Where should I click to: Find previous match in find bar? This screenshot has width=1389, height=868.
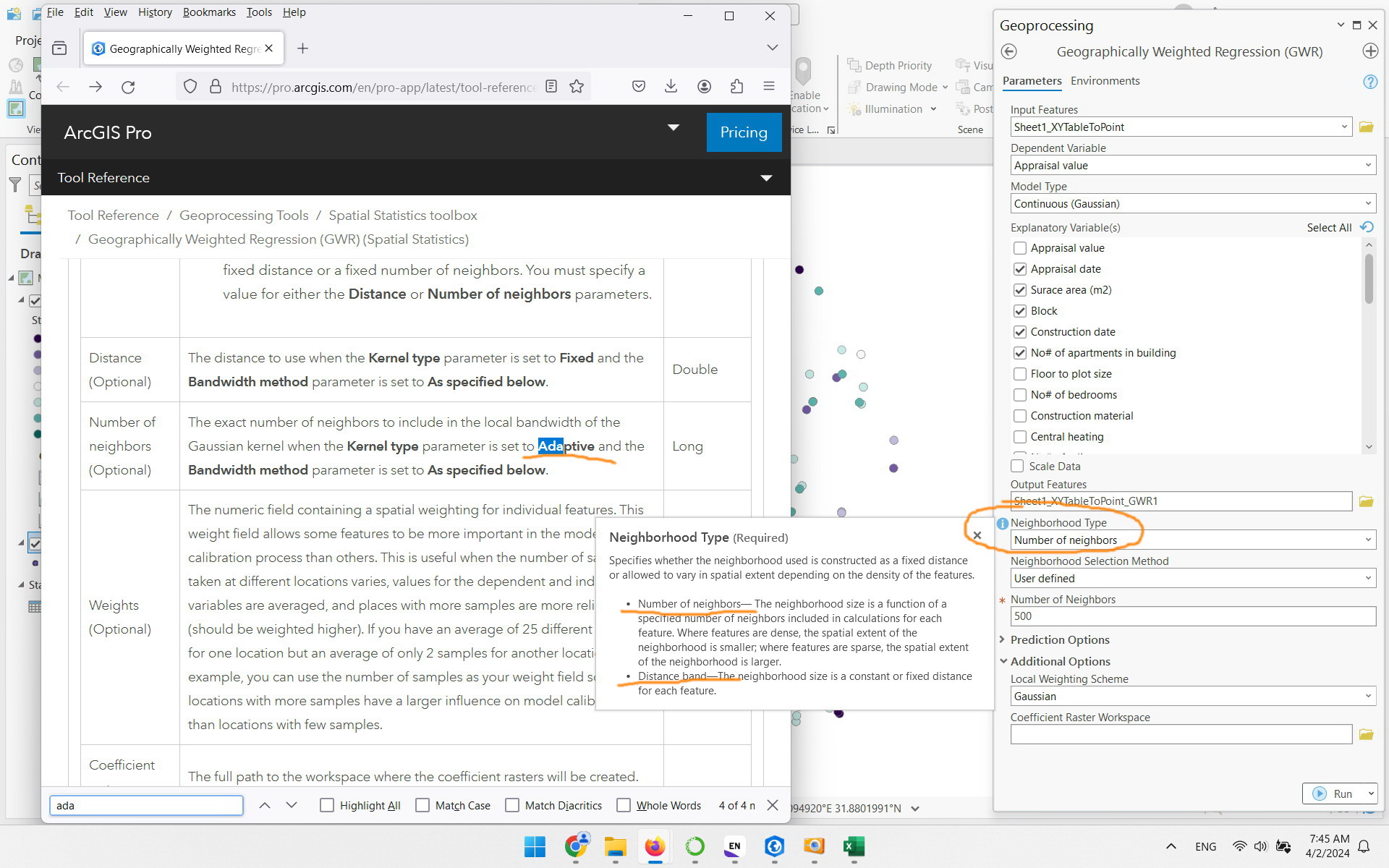(265, 805)
